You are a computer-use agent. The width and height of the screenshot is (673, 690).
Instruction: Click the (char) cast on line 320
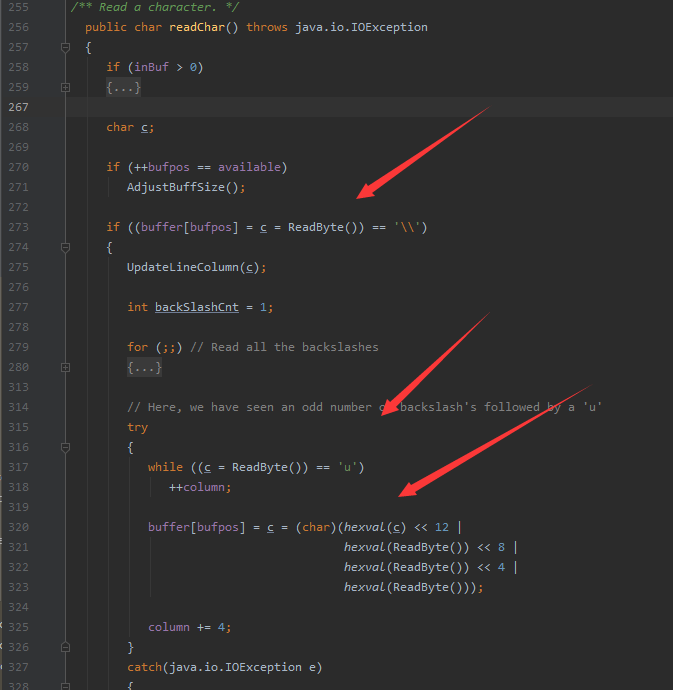pos(316,527)
